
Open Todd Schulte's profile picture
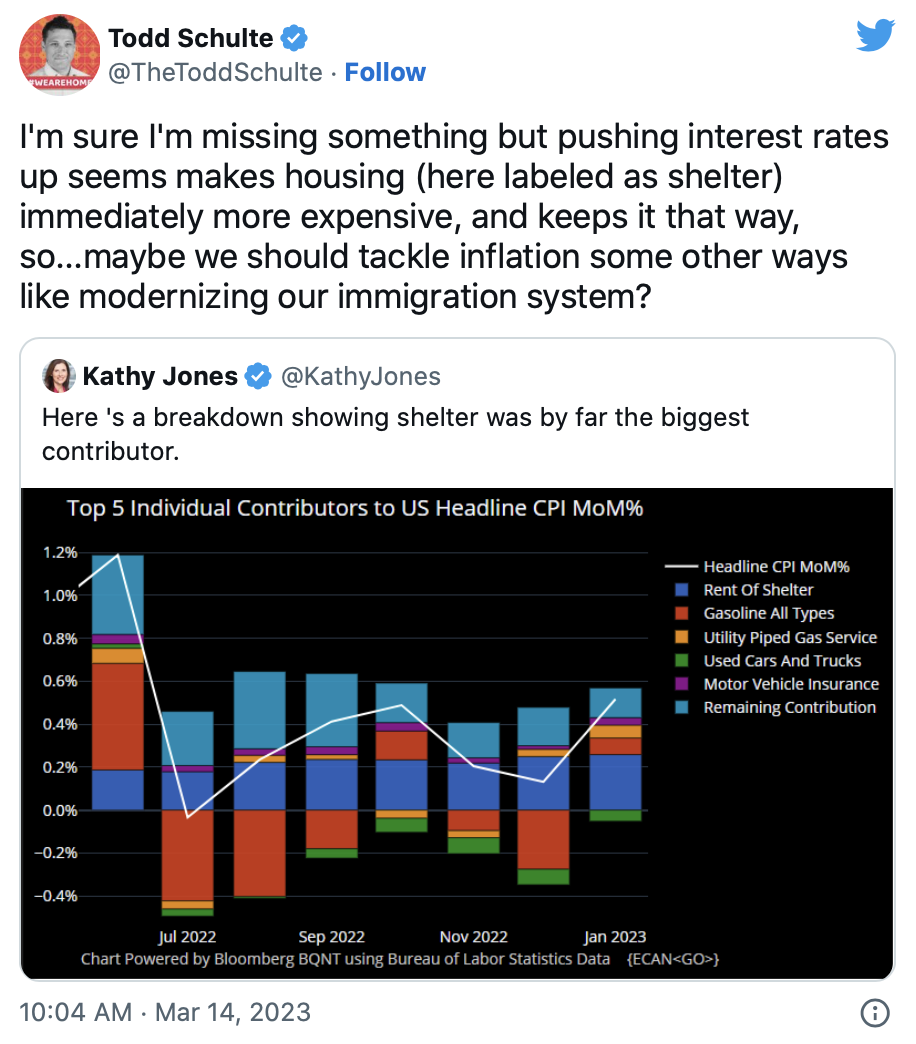point(58,56)
